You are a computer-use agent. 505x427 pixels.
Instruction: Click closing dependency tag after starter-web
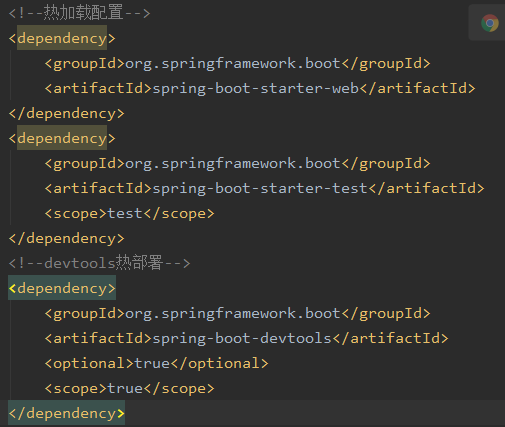click(66, 113)
